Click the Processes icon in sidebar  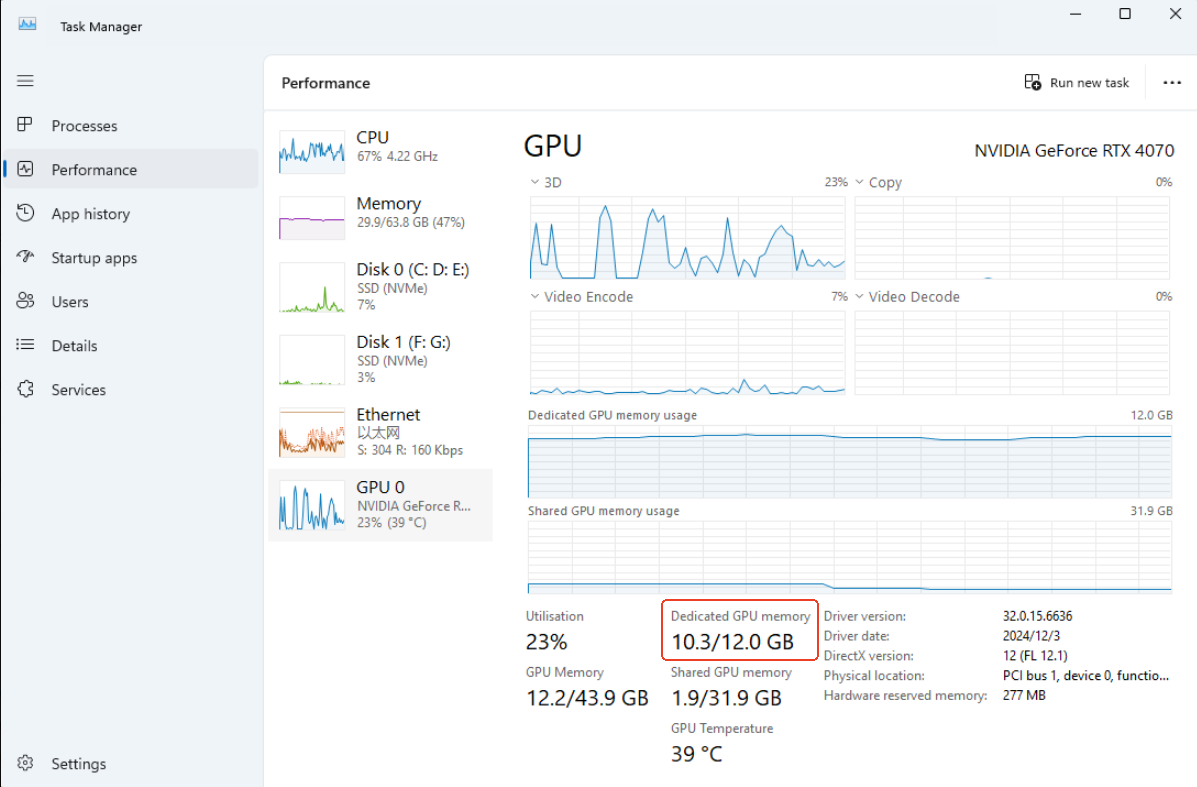(25, 124)
